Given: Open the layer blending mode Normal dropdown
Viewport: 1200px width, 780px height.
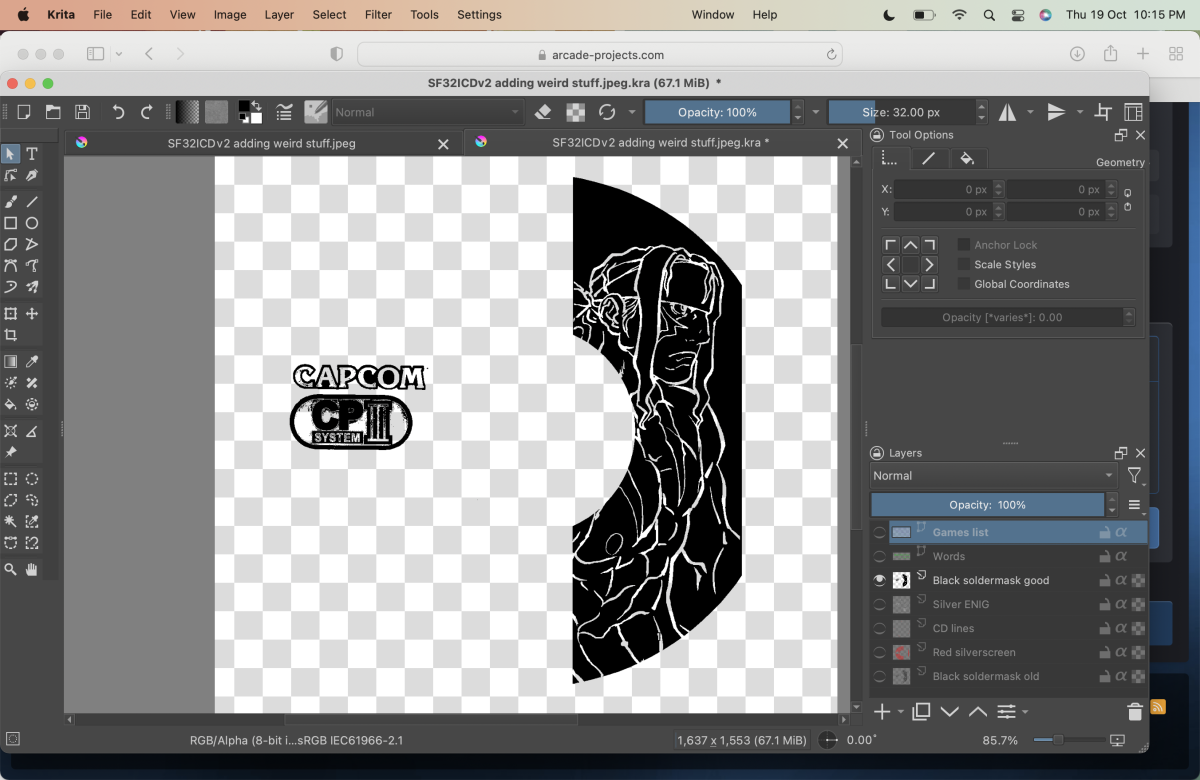Looking at the screenshot, I should coord(993,476).
